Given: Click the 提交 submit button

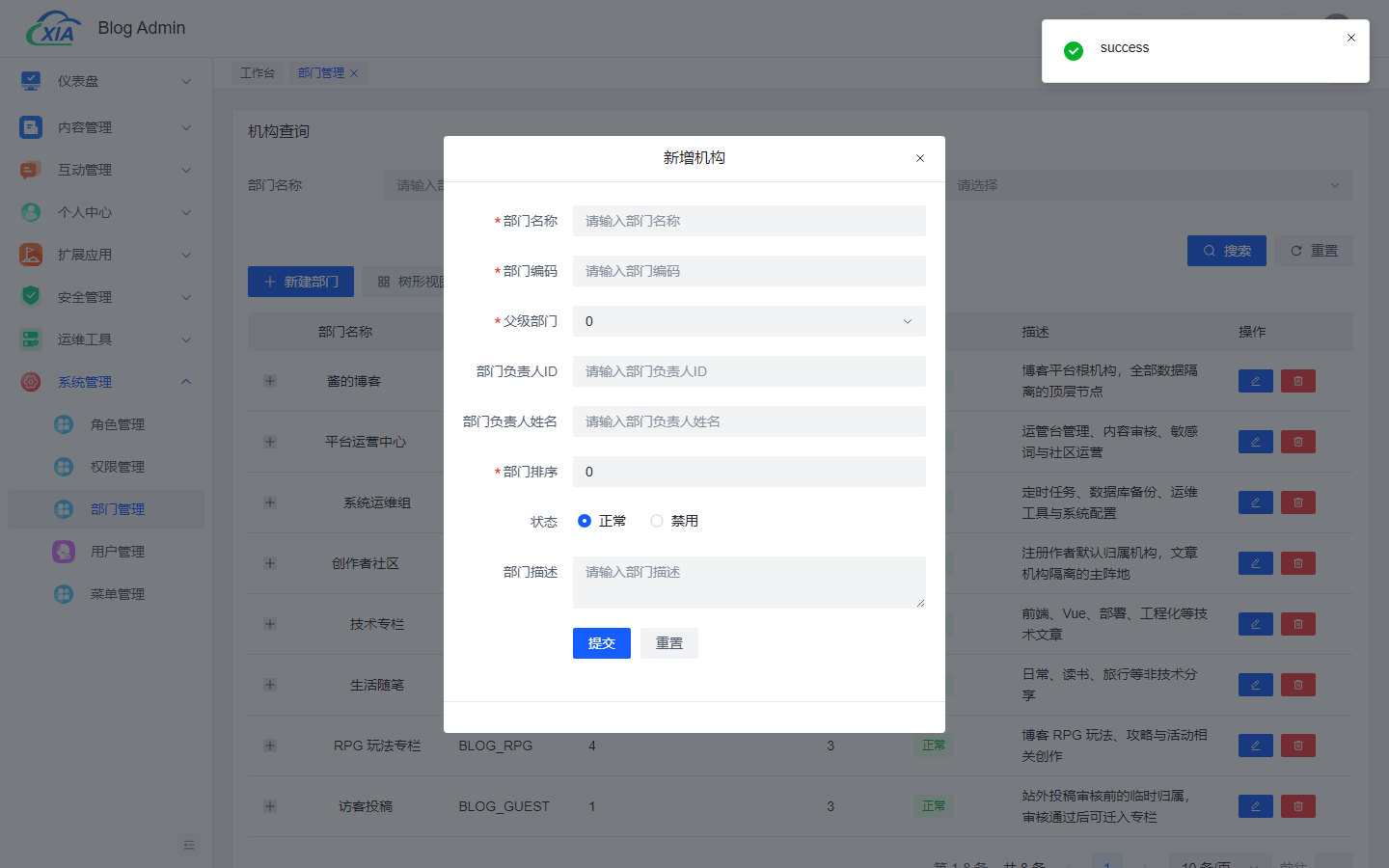Looking at the screenshot, I should (x=602, y=643).
